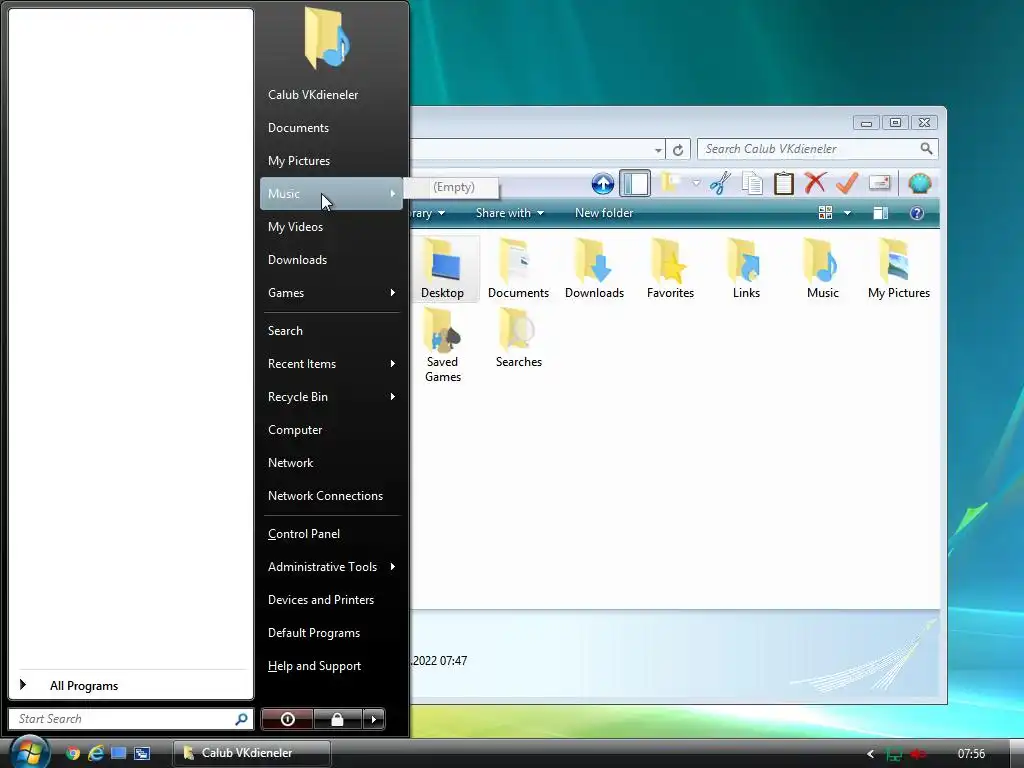Open the view options dropdown arrow
Image resolution: width=1024 pixels, height=768 pixels.
click(847, 213)
